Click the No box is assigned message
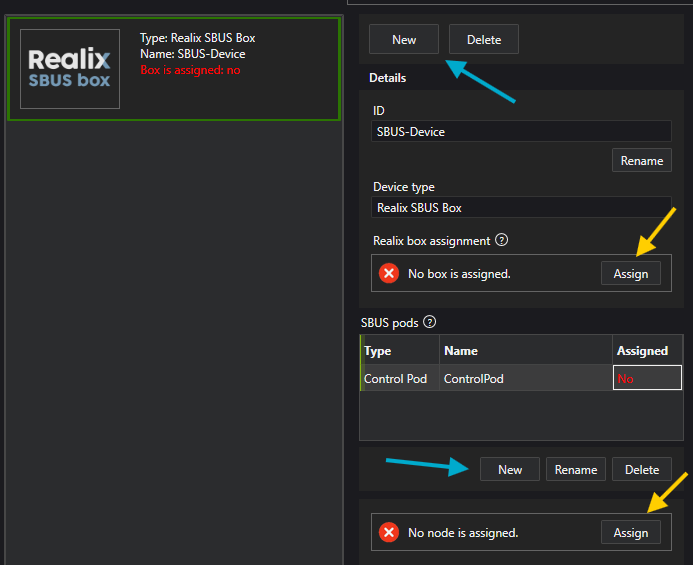693x565 pixels. click(x=459, y=274)
